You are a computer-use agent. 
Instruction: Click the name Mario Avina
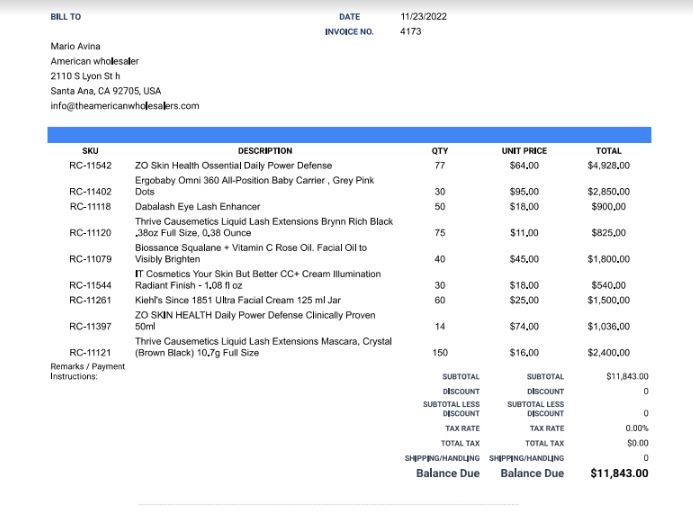click(76, 46)
